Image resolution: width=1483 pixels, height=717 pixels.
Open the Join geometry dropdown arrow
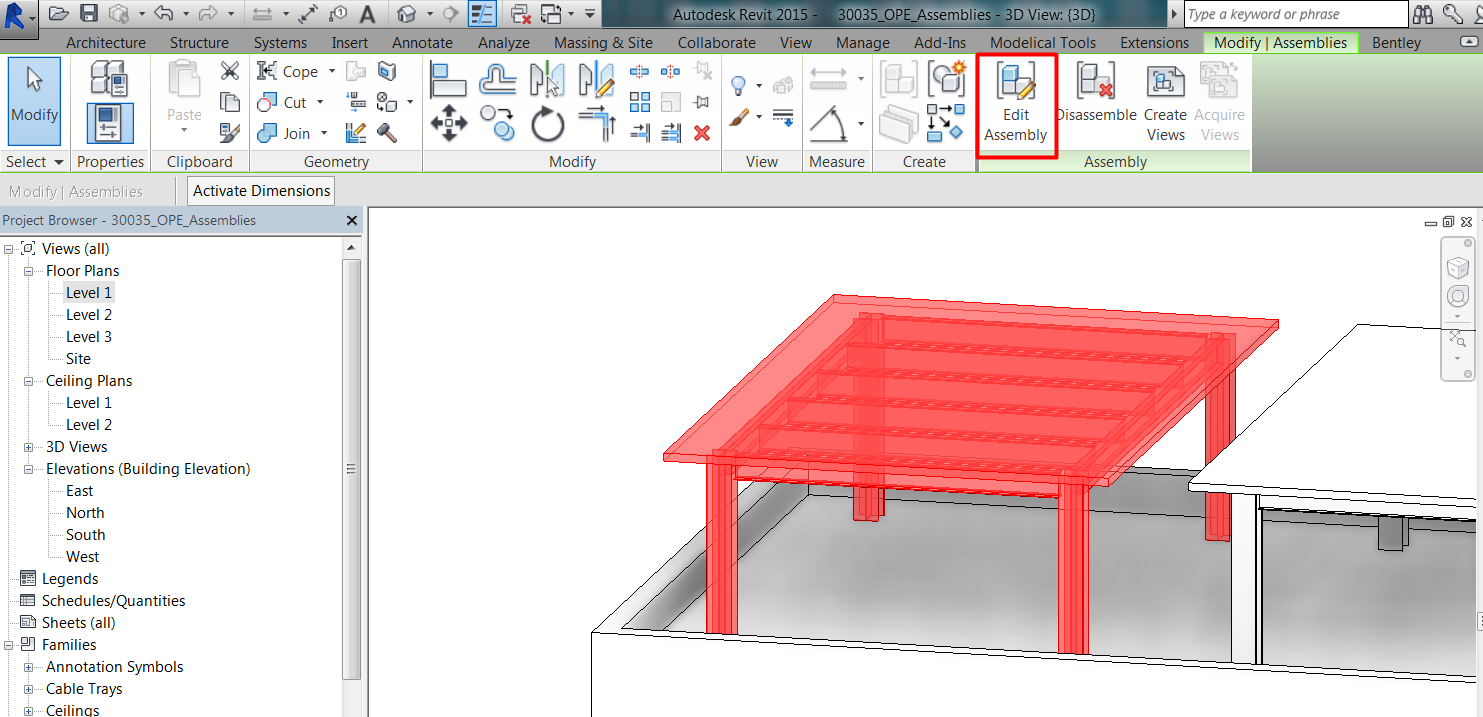coord(323,133)
